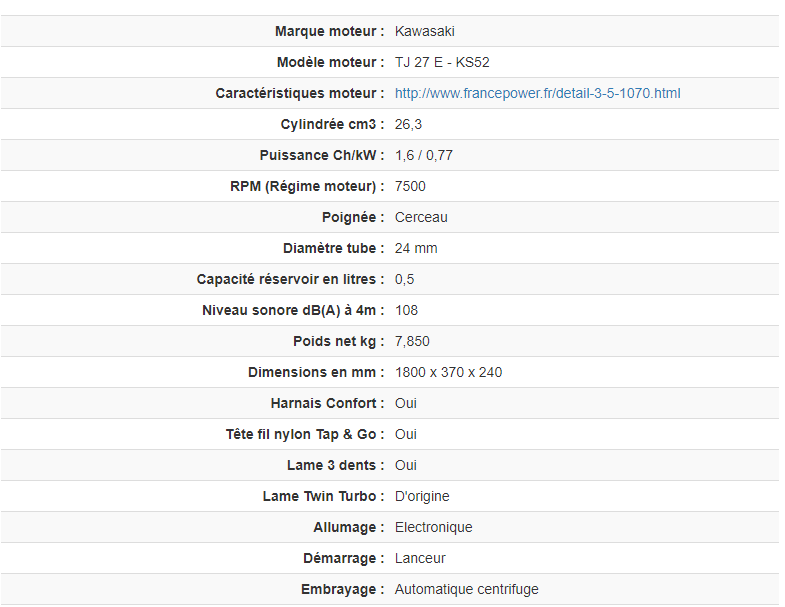Click the 'Modèle moteur' label
This screenshot has height=607, width=785.
(x=330, y=62)
